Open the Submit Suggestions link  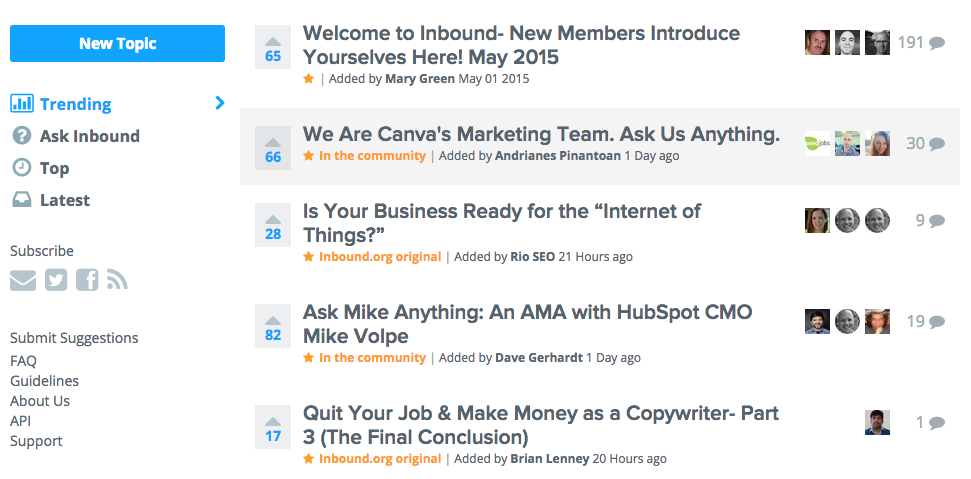pyautogui.click(x=74, y=338)
